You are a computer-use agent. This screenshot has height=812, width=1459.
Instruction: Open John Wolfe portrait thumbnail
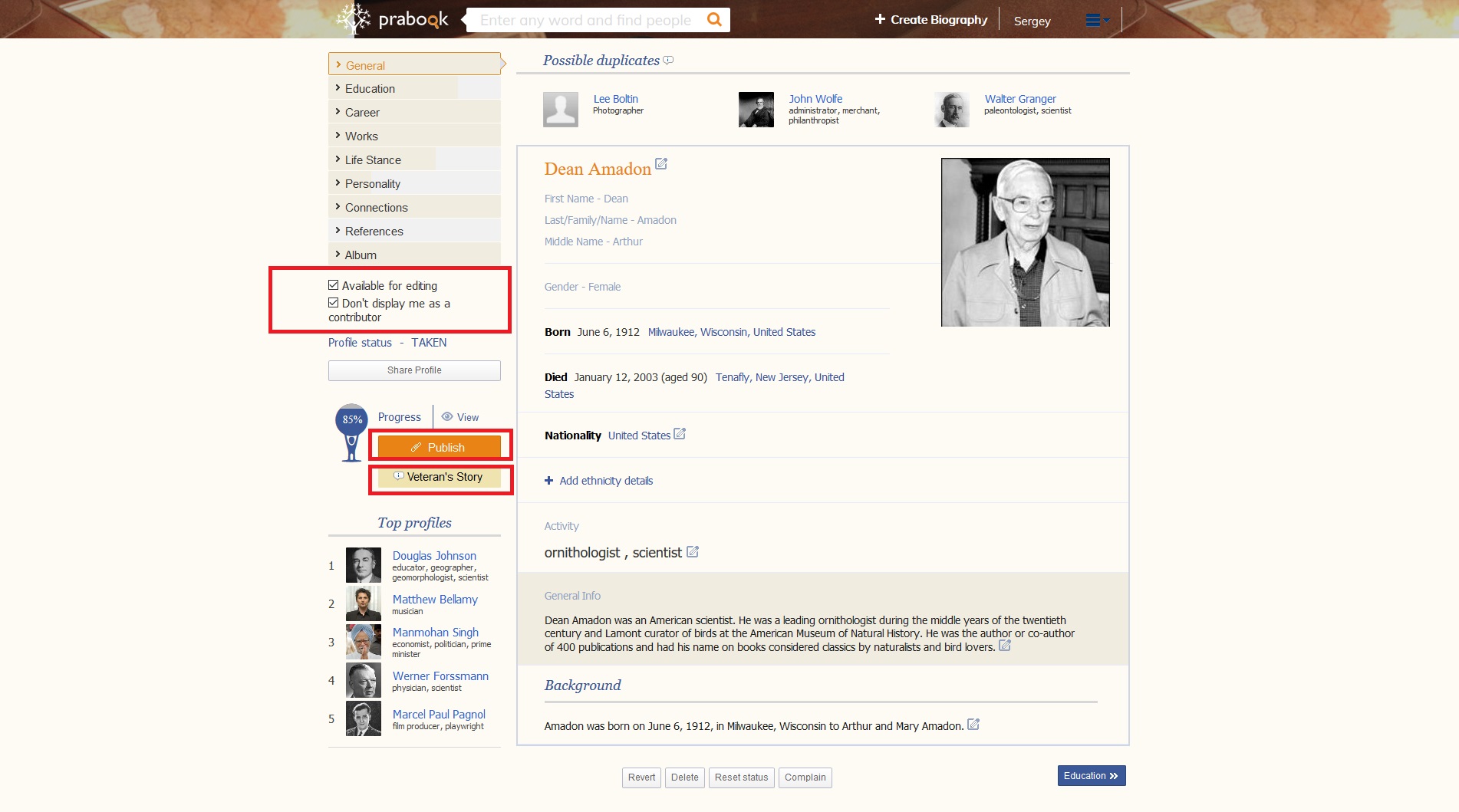(756, 110)
